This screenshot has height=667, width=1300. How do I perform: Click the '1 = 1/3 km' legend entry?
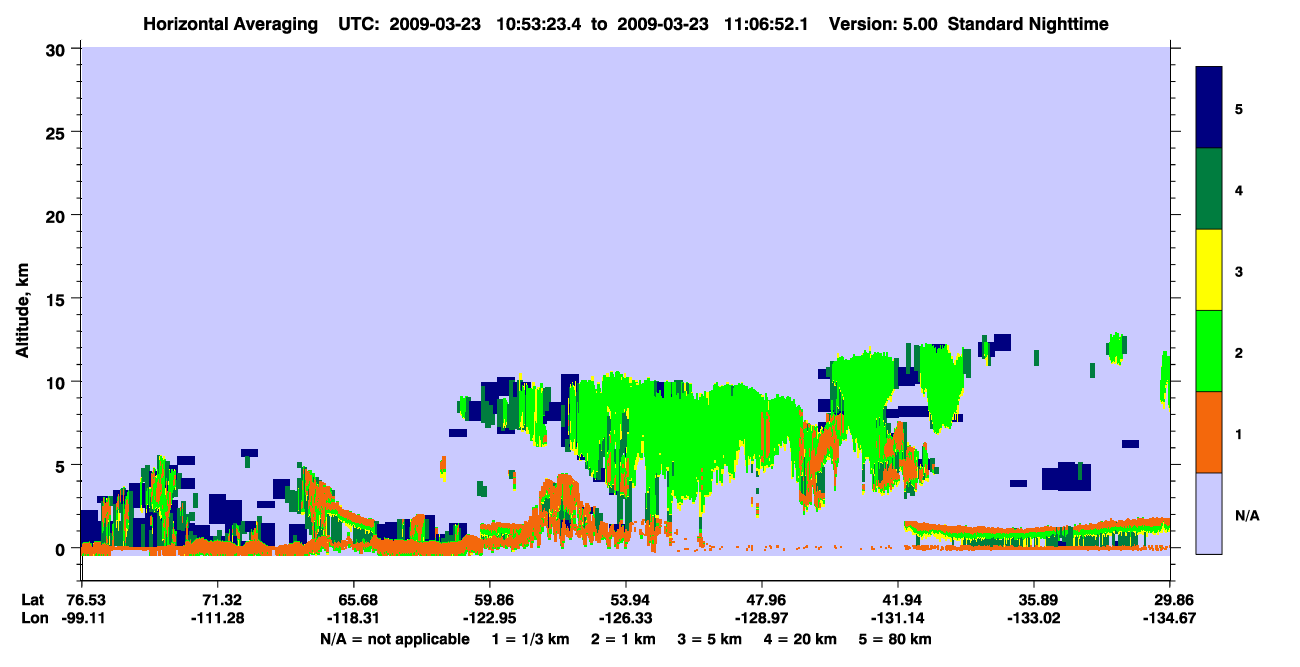tap(531, 639)
